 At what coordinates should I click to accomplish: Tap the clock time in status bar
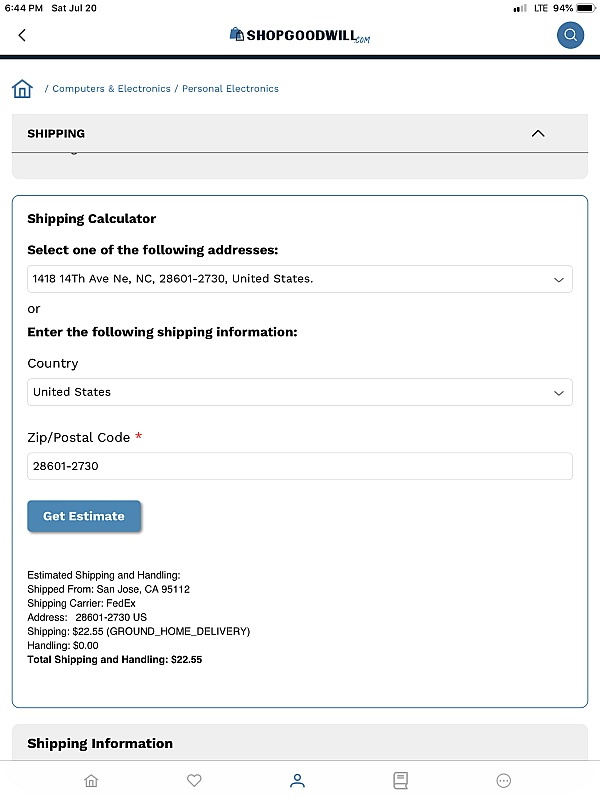23,8
